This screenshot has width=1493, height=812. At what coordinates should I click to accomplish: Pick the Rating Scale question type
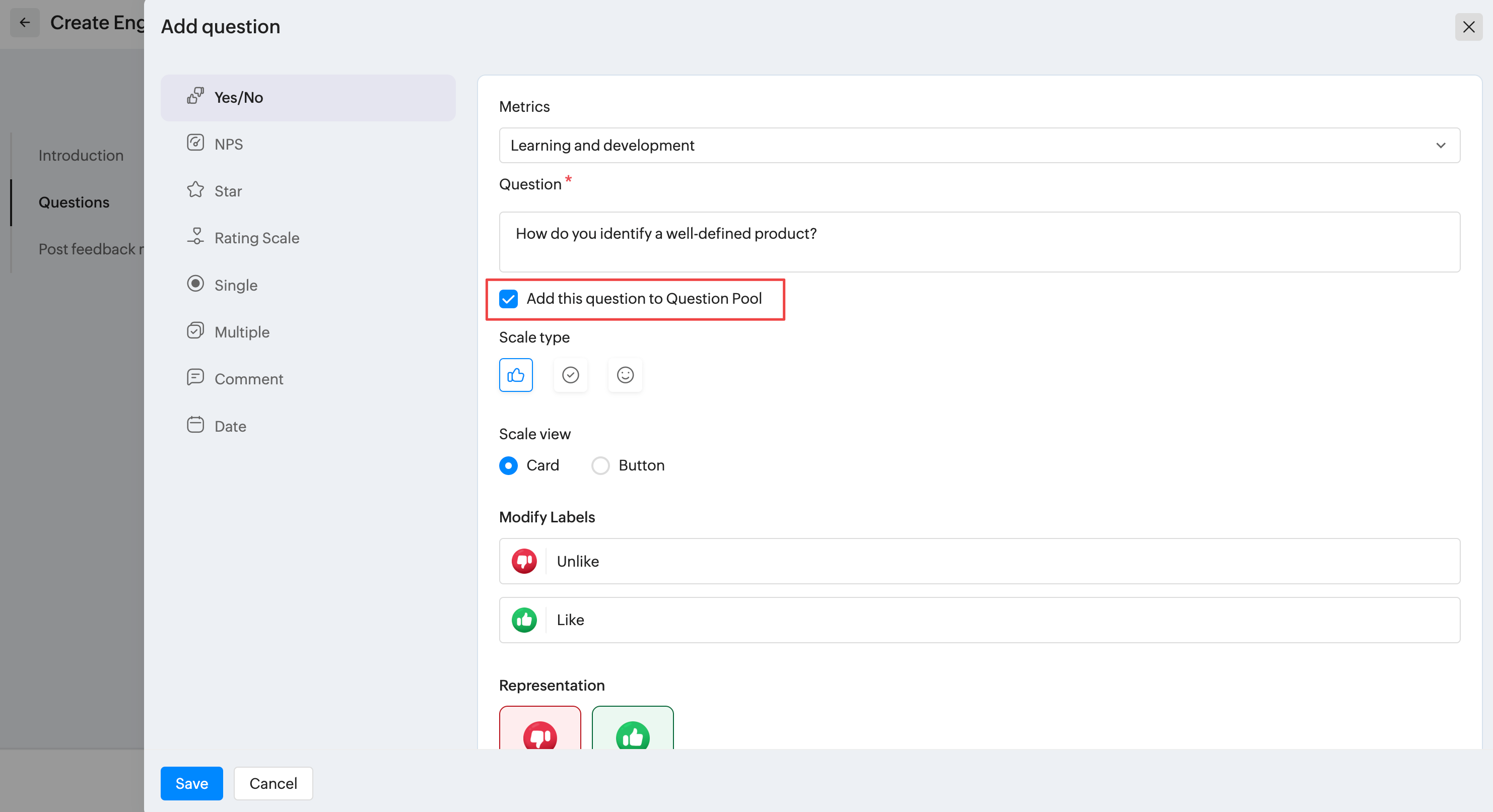coord(308,238)
